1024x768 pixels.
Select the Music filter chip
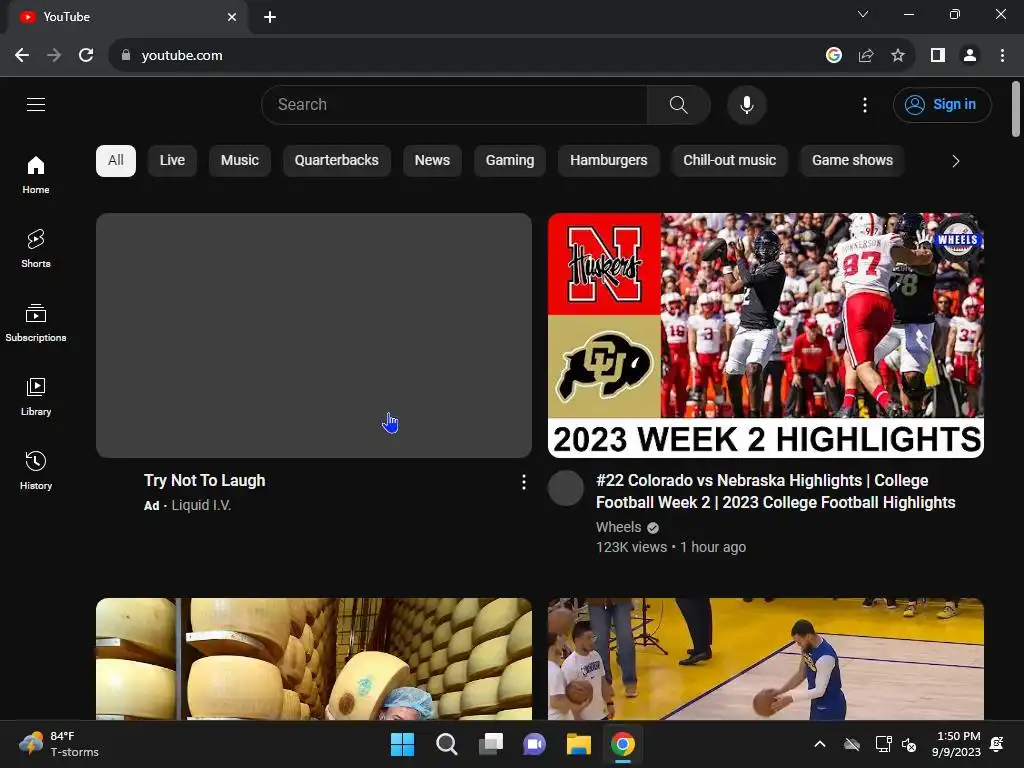pyautogui.click(x=240, y=161)
